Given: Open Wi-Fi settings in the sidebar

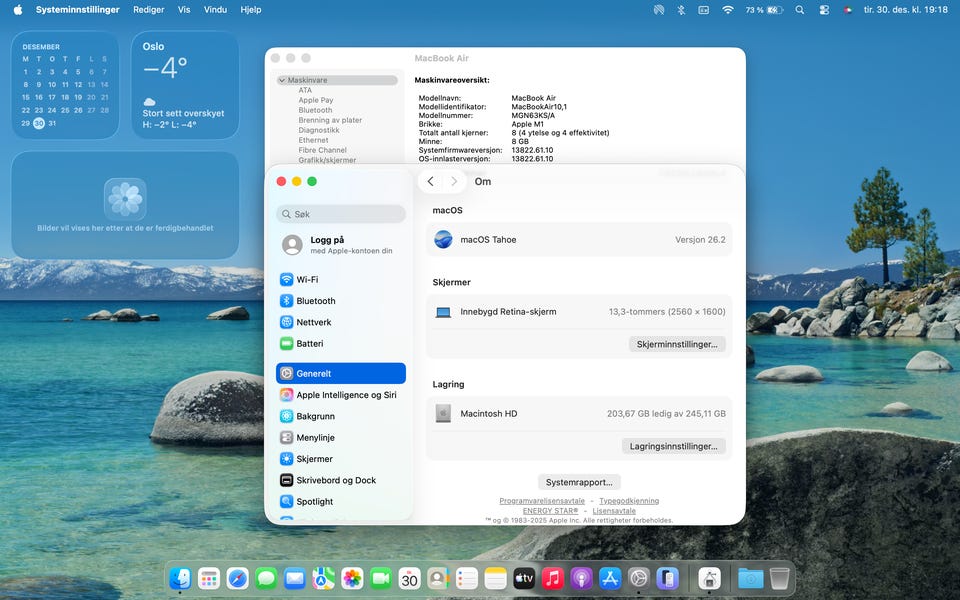Looking at the screenshot, I should click(x=307, y=280).
